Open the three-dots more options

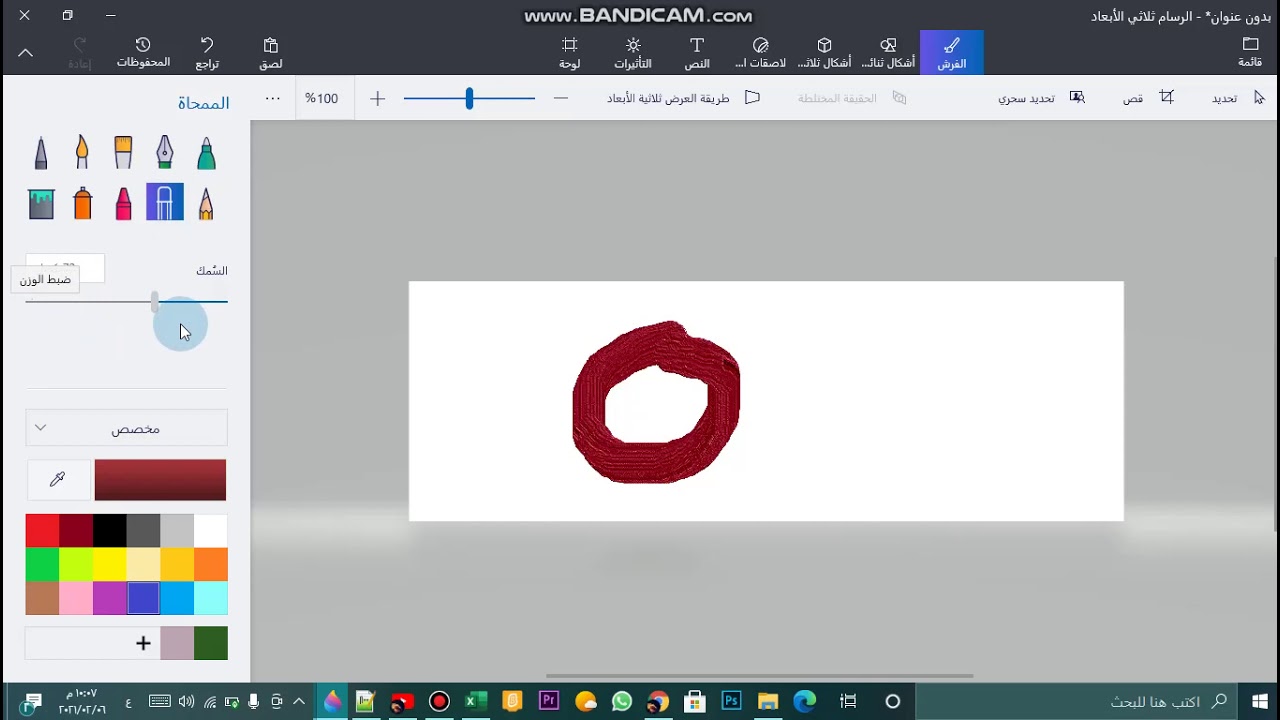pyautogui.click(x=272, y=98)
